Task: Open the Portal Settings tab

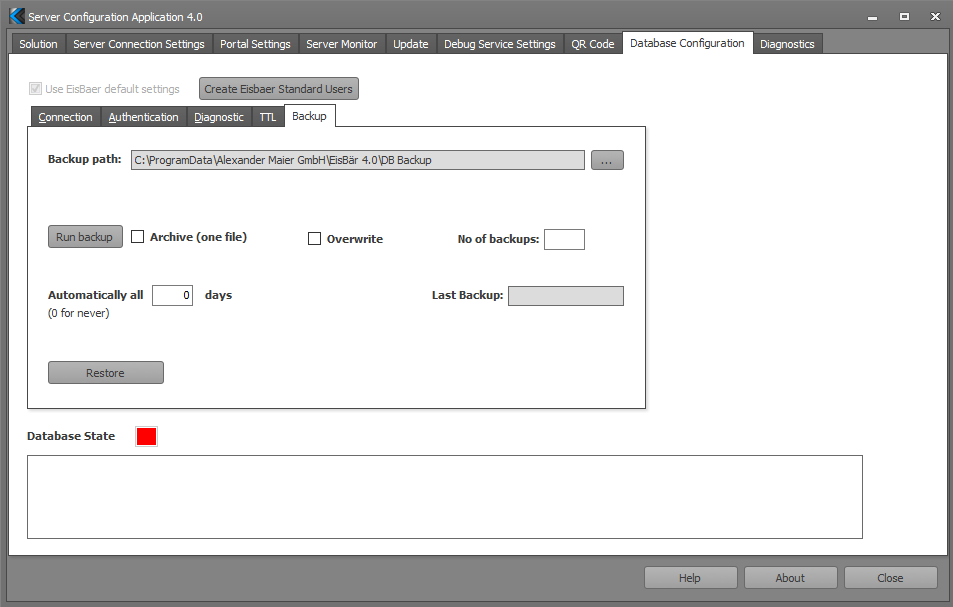Action: click(x=255, y=44)
